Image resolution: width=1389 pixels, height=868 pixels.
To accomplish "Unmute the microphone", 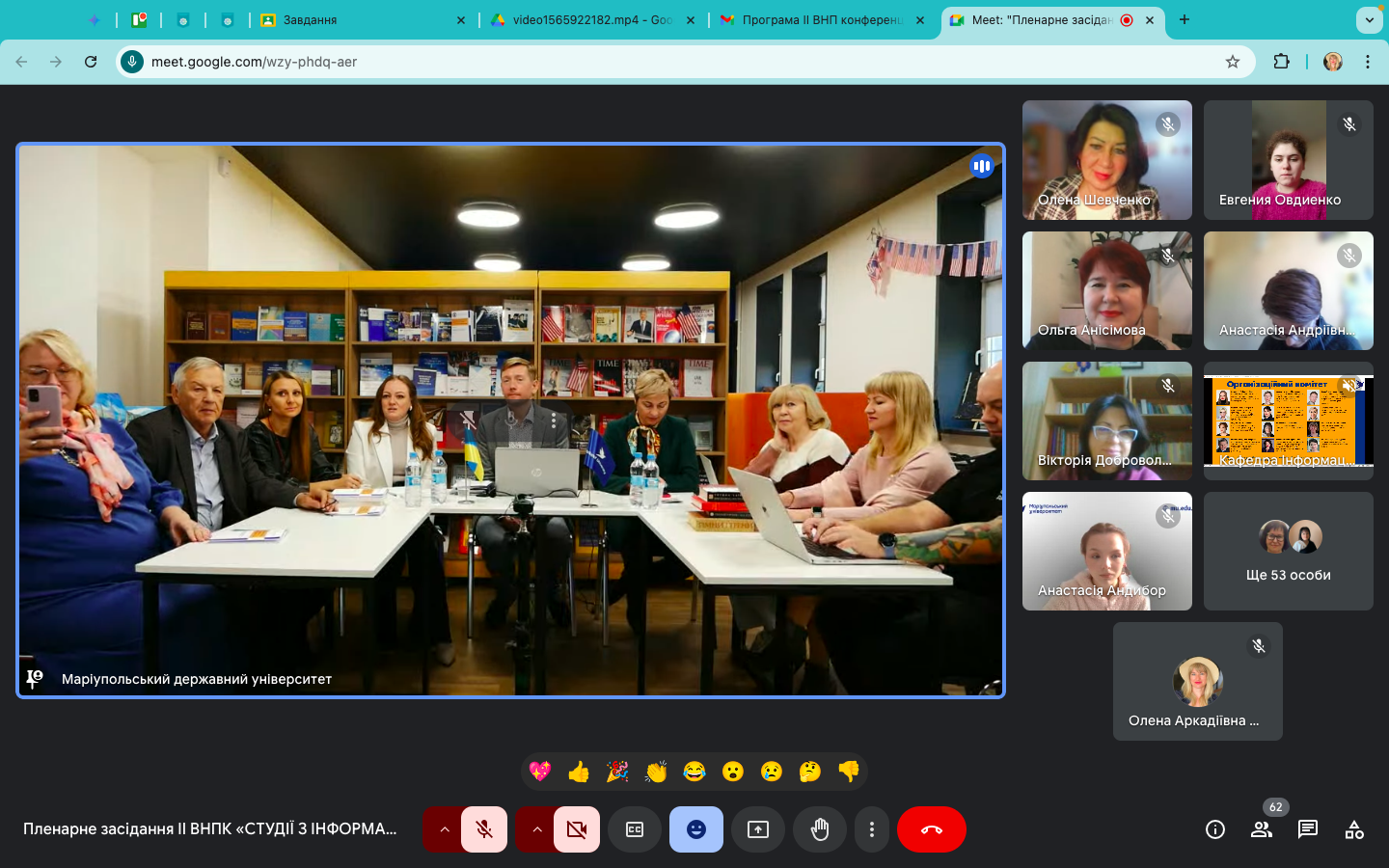I will (484, 829).
